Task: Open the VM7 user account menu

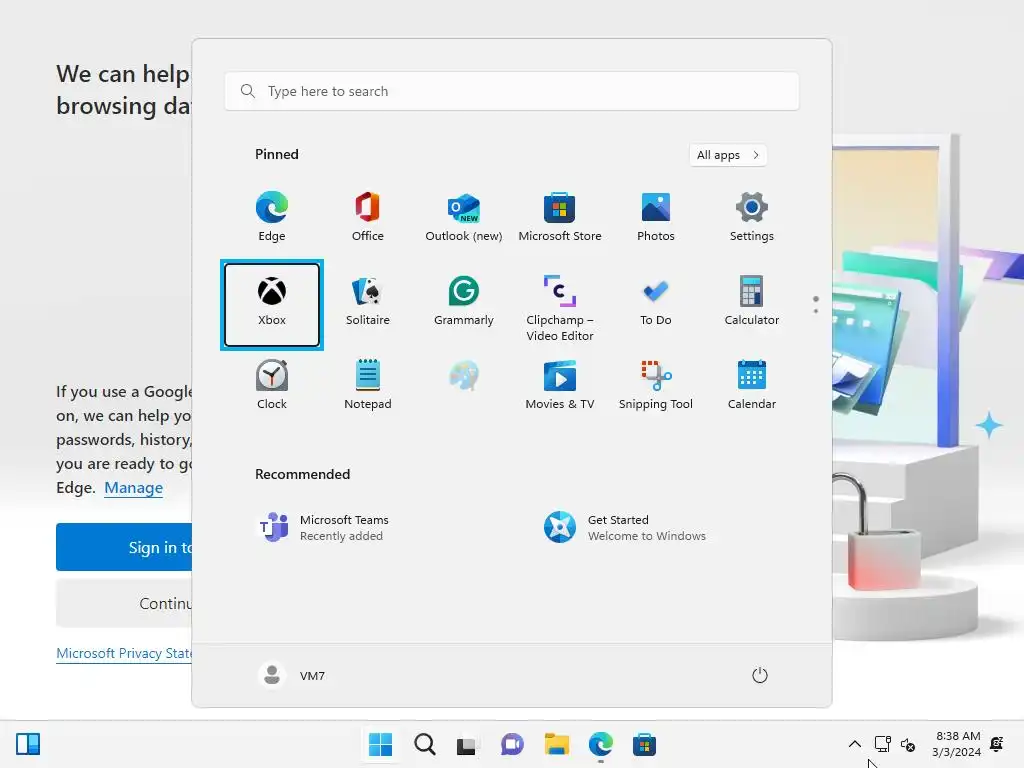Action: [292, 675]
